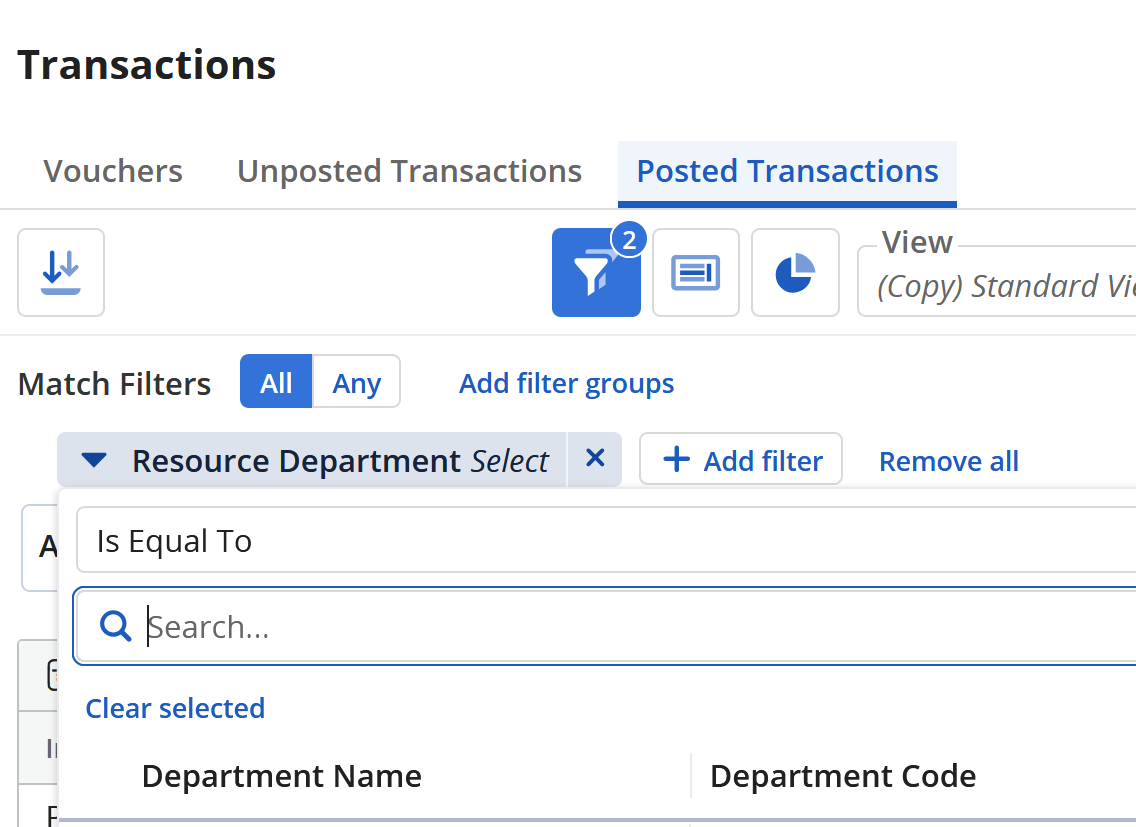This screenshot has height=827, width=1136.
Task: Set Match Filters to All
Action: pyautogui.click(x=276, y=382)
